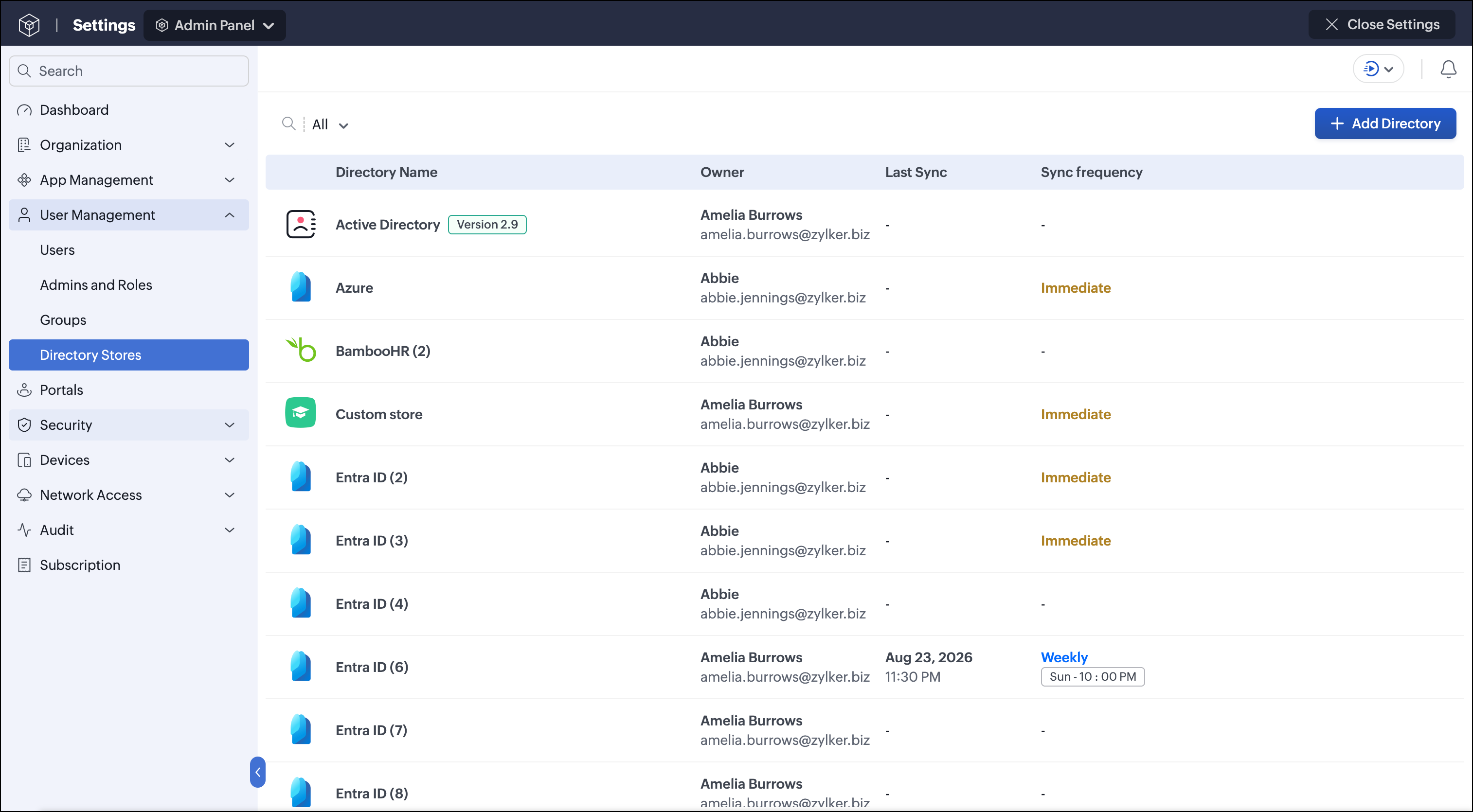
Task: Open the Subscription page
Action: tap(128, 565)
